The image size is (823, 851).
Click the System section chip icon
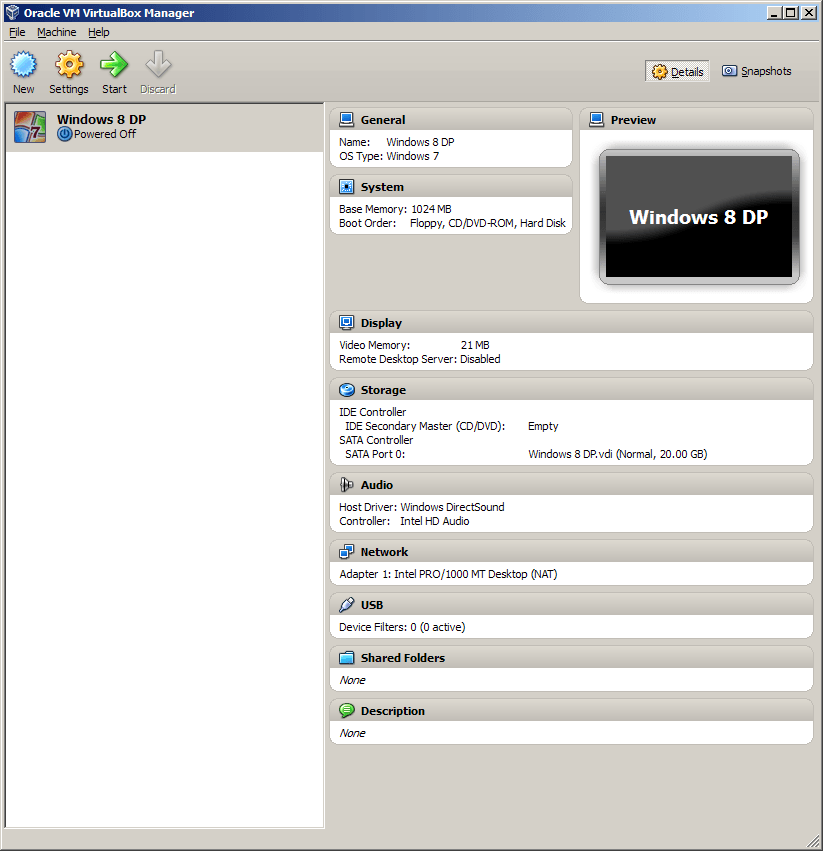tap(346, 187)
